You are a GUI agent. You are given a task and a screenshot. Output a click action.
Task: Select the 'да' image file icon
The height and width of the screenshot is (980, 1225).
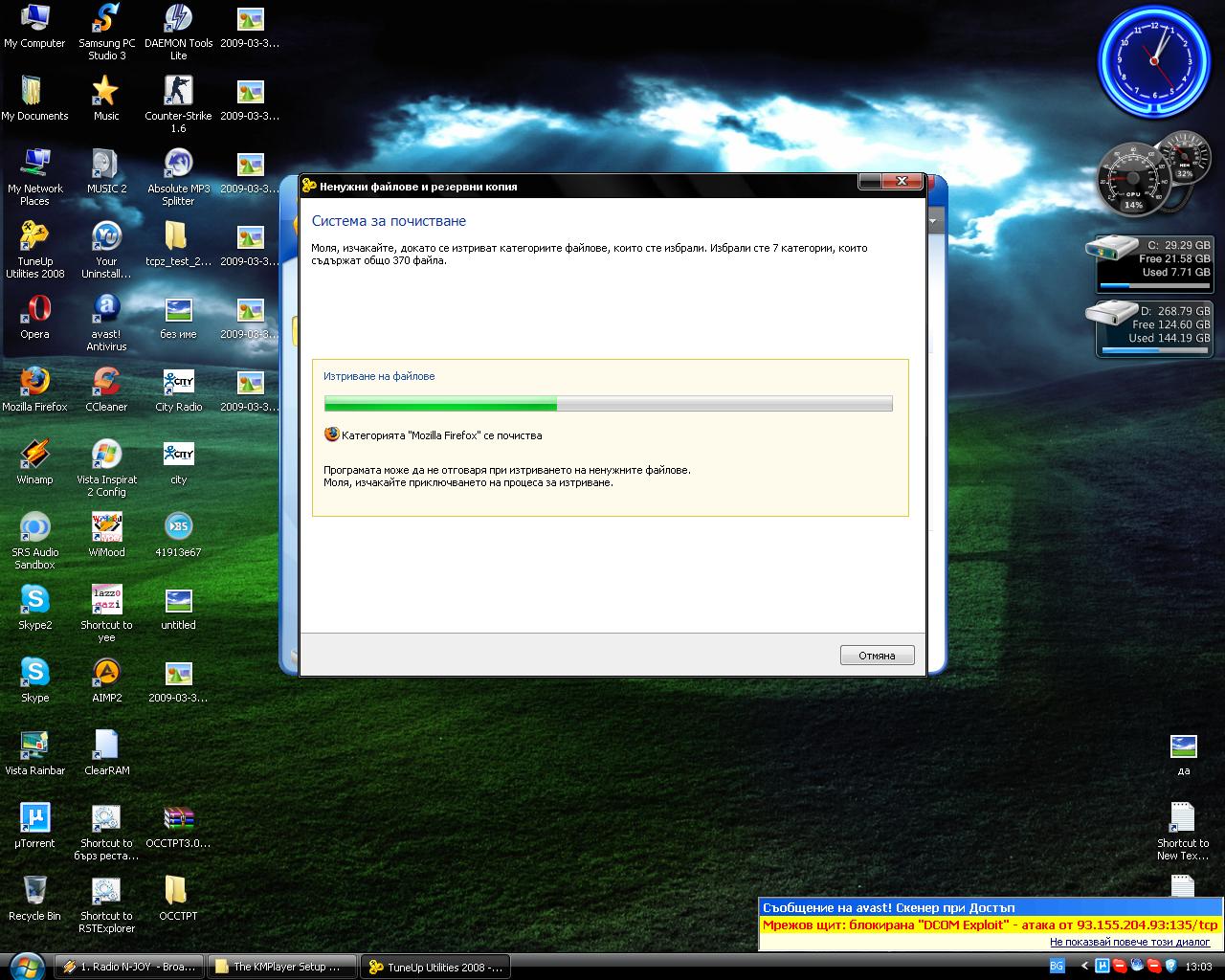point(1184,754)
